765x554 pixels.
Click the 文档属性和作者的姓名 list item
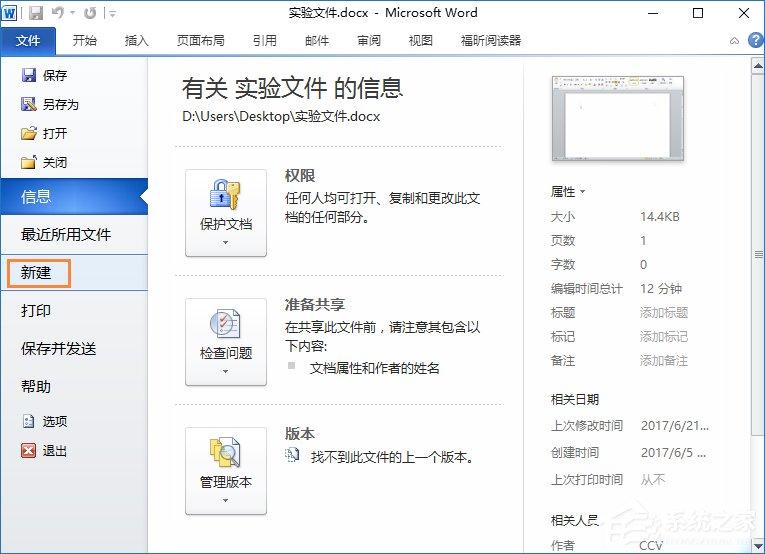click(x=374, y=368)
